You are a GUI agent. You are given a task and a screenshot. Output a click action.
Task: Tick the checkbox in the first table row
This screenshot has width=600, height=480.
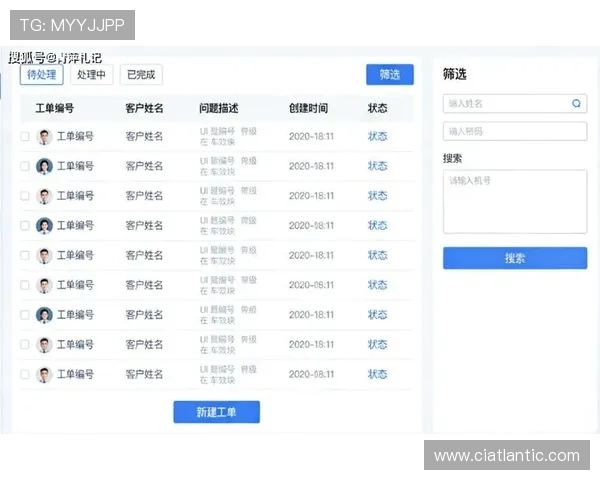(25, 136)
